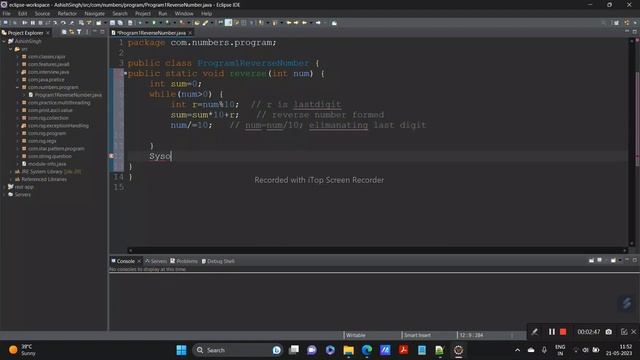
Task: Click the Pin Console icon
Action: tap(591, 260)
